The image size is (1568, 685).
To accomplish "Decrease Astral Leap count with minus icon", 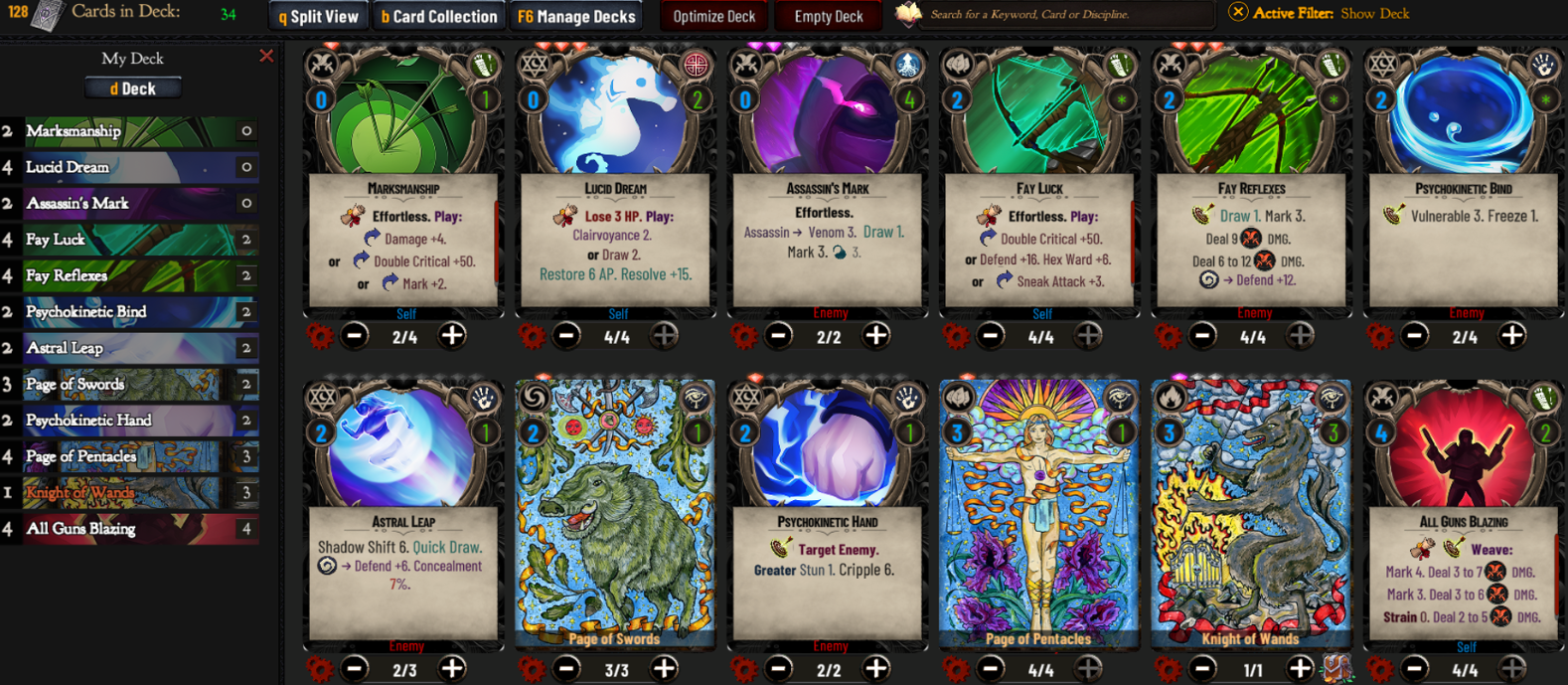I will [x=356, y=669].
